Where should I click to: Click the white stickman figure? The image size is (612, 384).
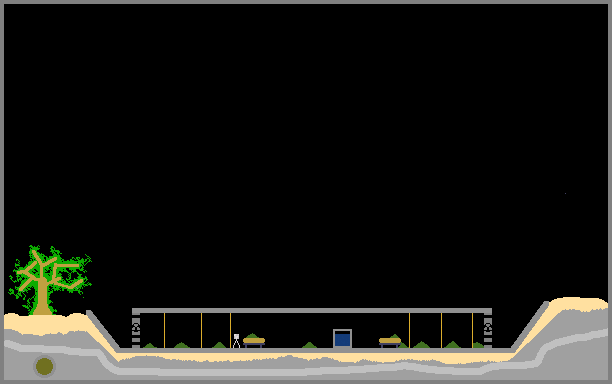coord(236,341)
